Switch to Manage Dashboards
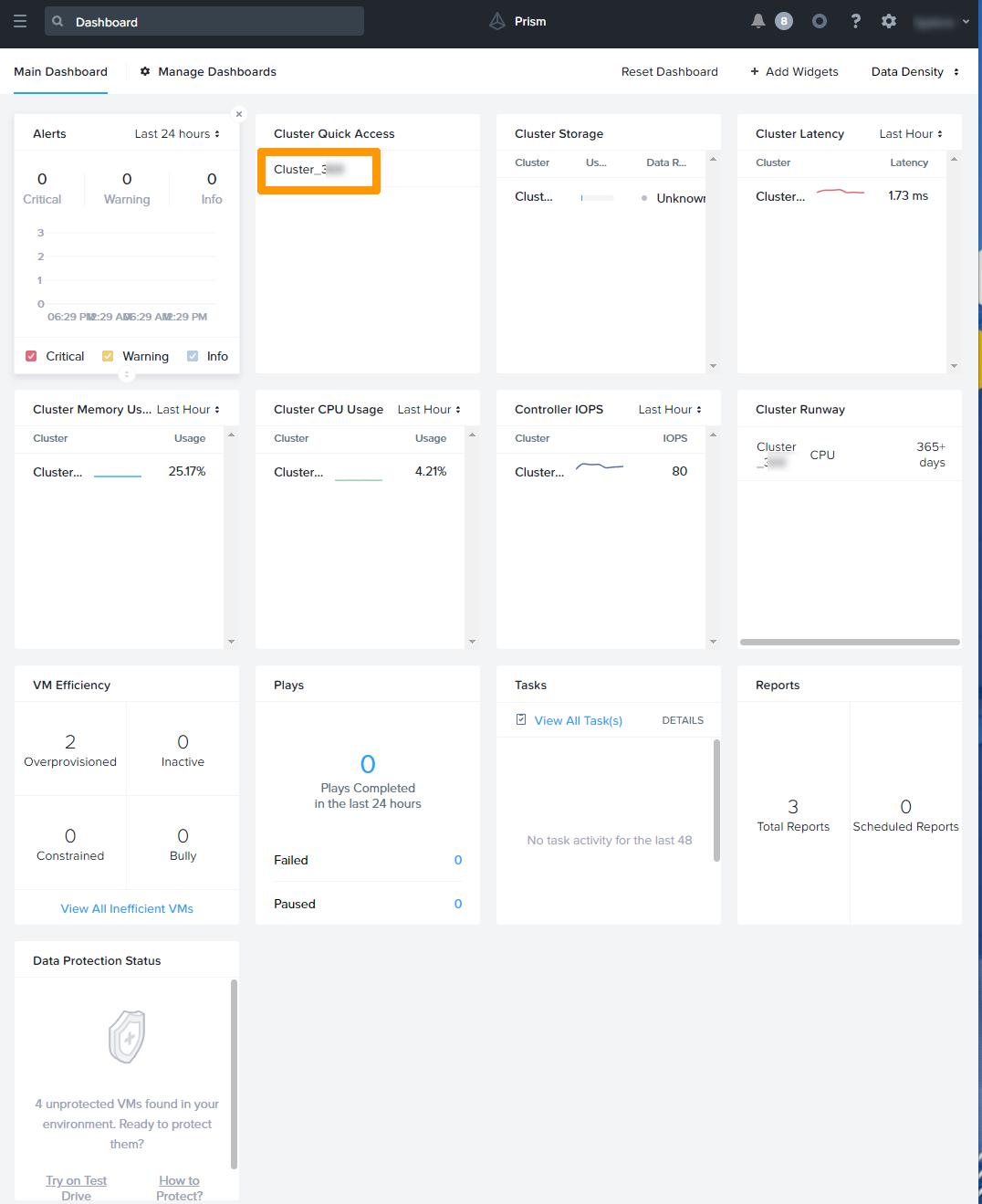This screenshot has height=1204, width=982. (x=215, y=71)
